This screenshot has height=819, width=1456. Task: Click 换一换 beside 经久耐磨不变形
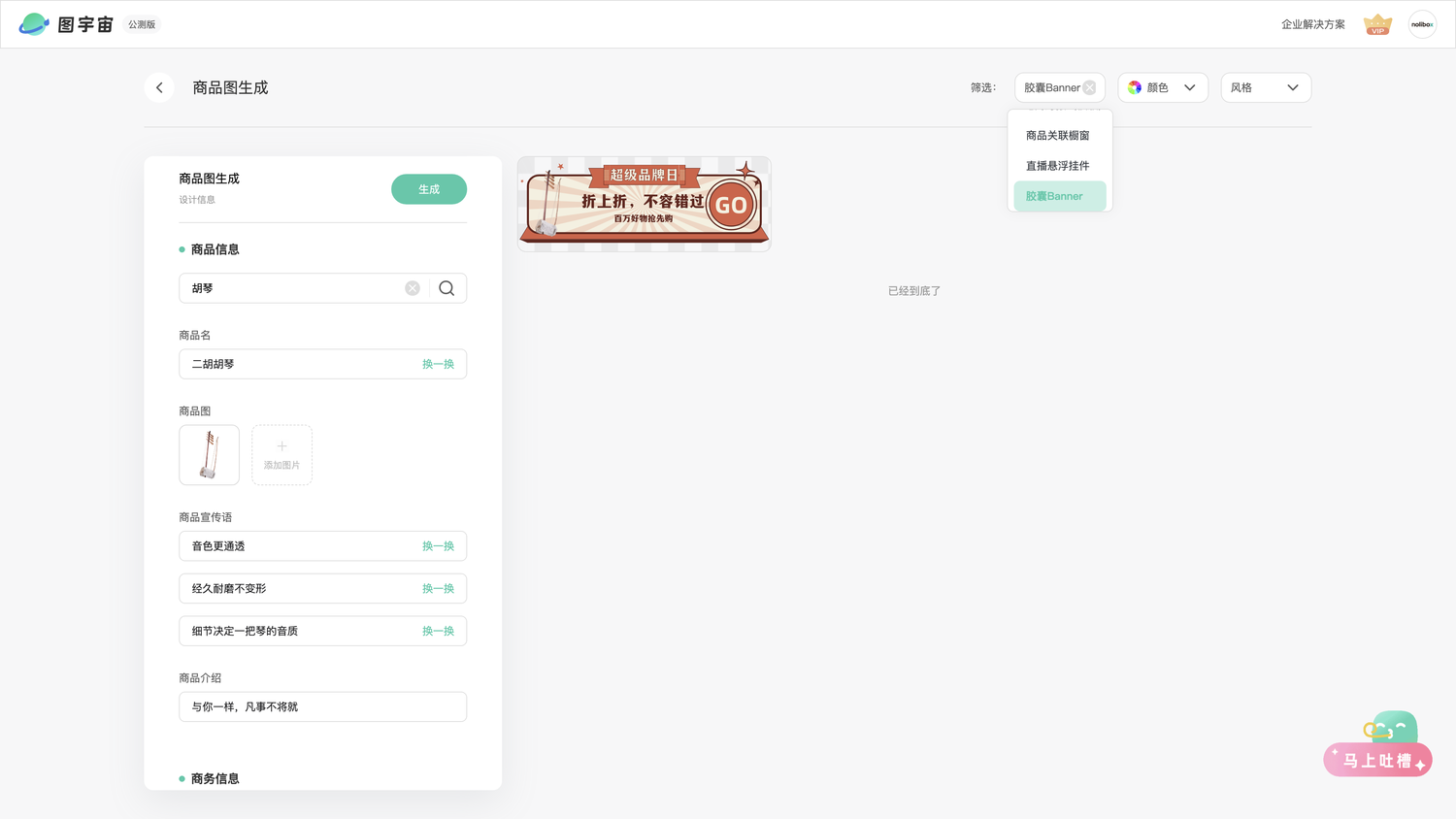click(438, 589)
